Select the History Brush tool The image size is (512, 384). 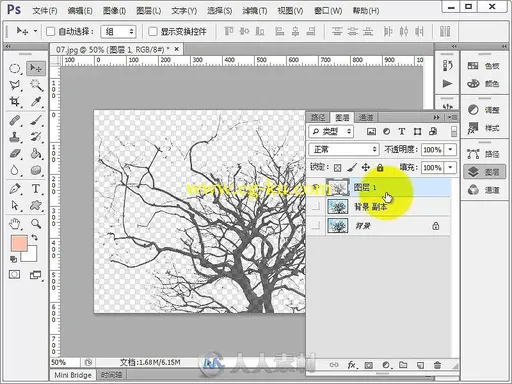tap(36, 137)
